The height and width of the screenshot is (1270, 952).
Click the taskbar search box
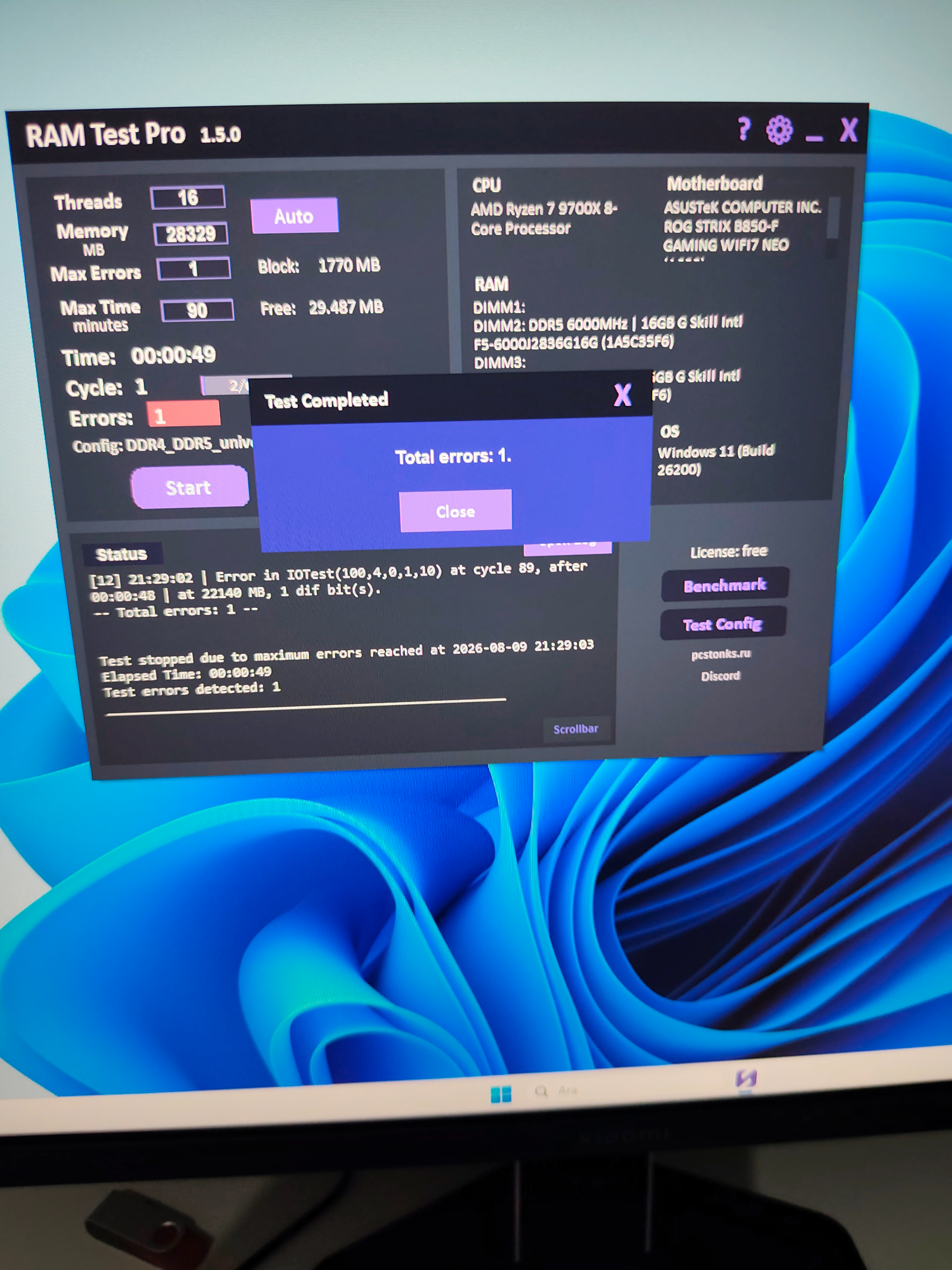click(556, 1091)
